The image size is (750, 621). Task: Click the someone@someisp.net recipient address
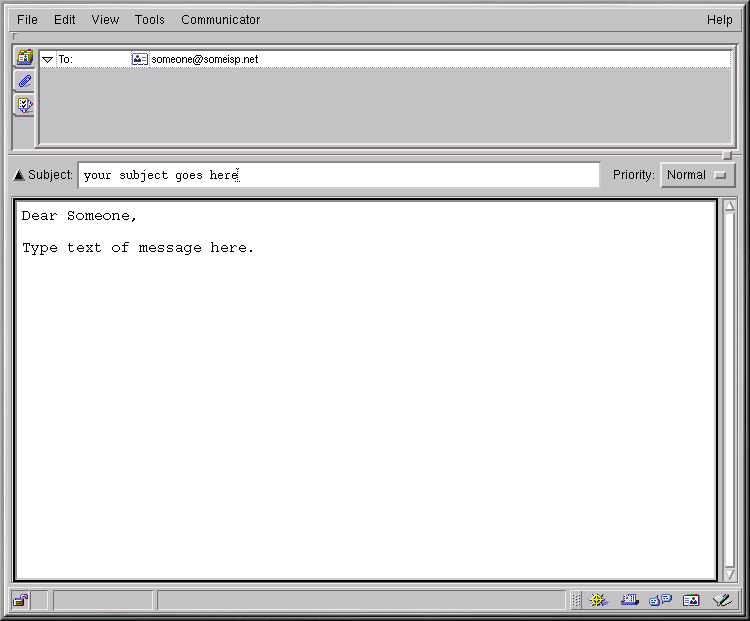point(205,59)
